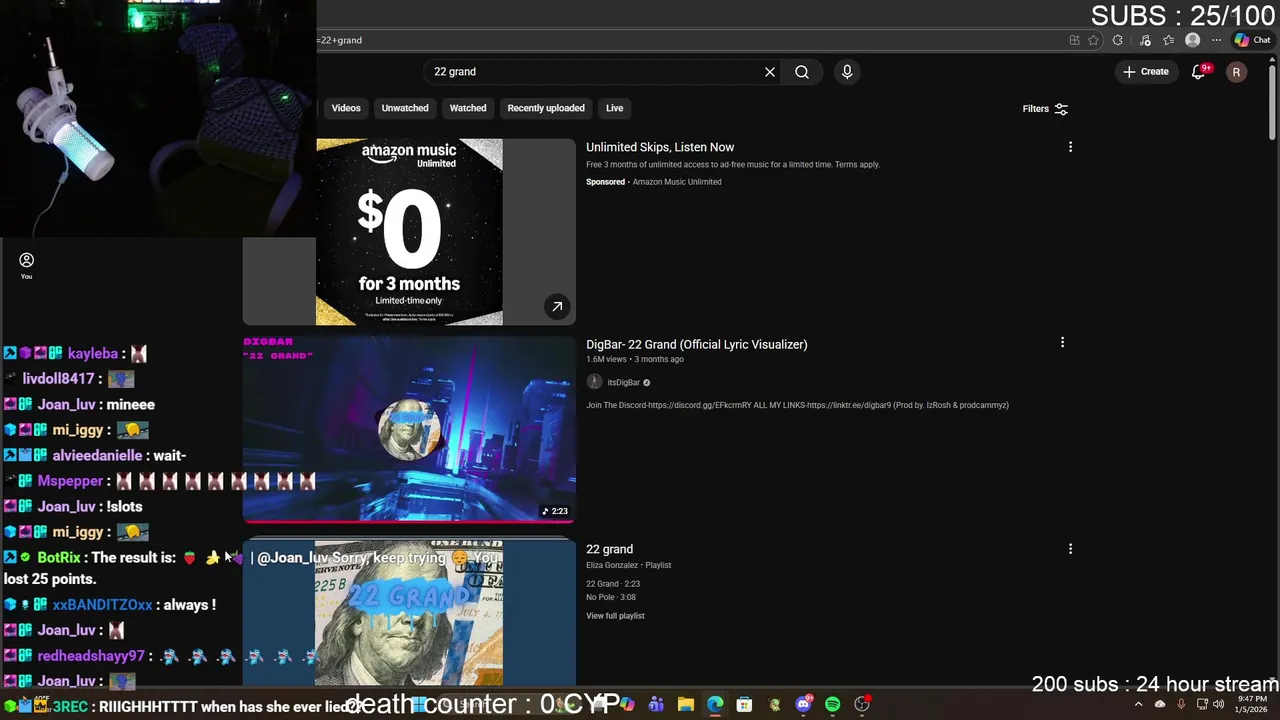The image size is (1280, 720).
Task: Open the search Filters panel
Action: [1045, 109]
